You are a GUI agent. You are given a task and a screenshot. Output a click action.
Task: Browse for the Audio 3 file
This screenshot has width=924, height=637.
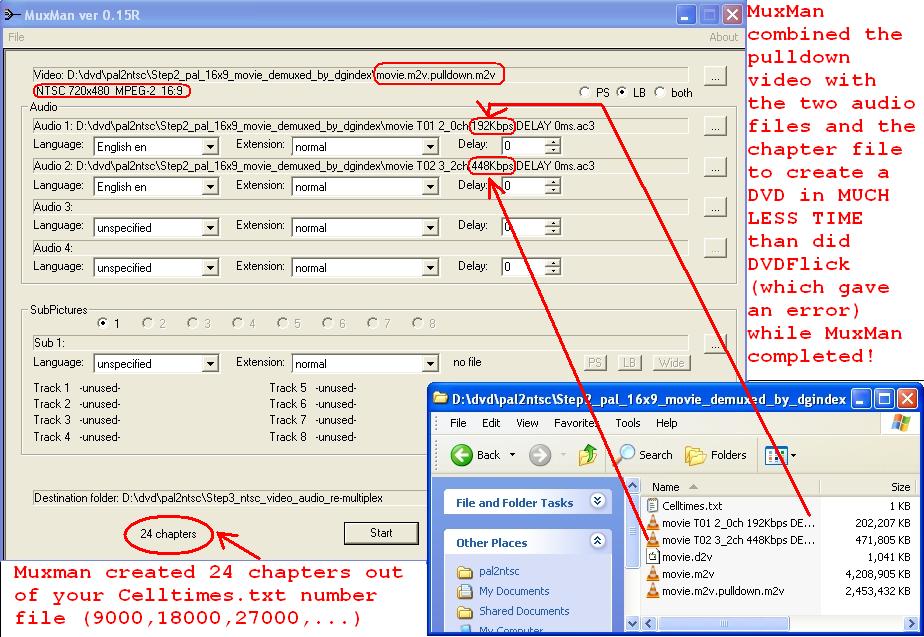715,207
